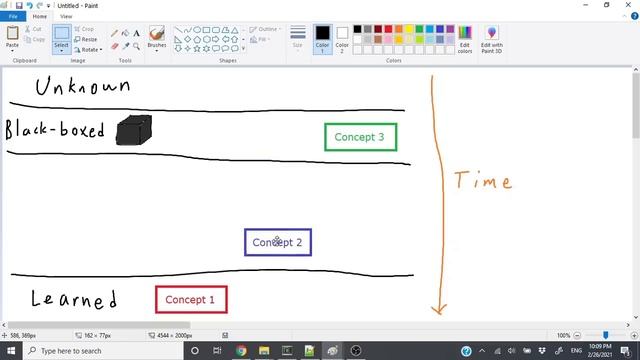Choose the Triangle shape
640x360 pixels.
[235, 30]
